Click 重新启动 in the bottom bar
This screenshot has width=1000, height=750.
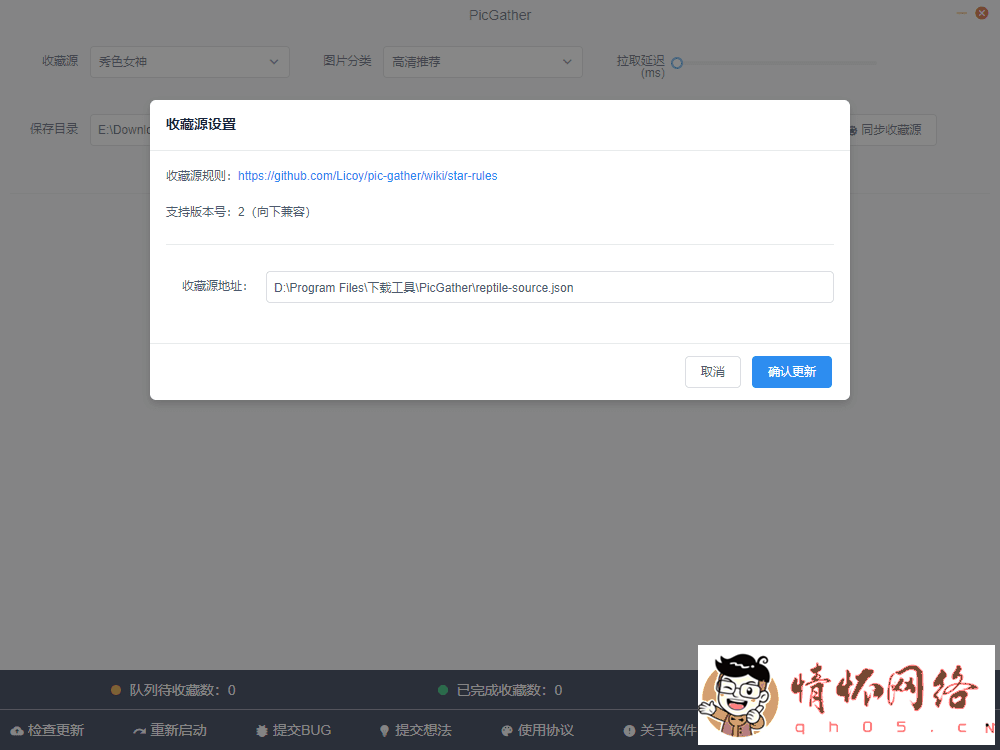click(x=170, y=730)
